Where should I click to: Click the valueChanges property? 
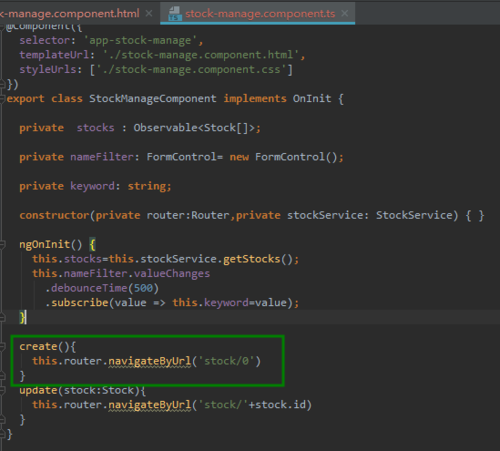pos(172,274)
